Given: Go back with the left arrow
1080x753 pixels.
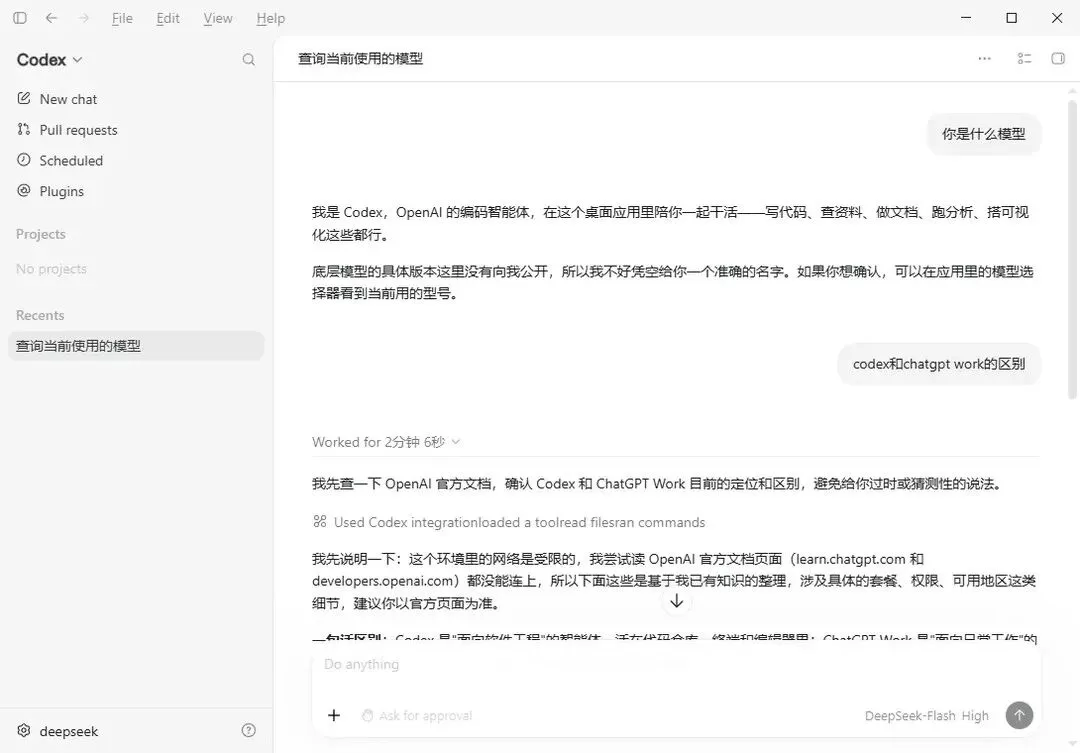Looking at the screenshot, I should point(51,18).
